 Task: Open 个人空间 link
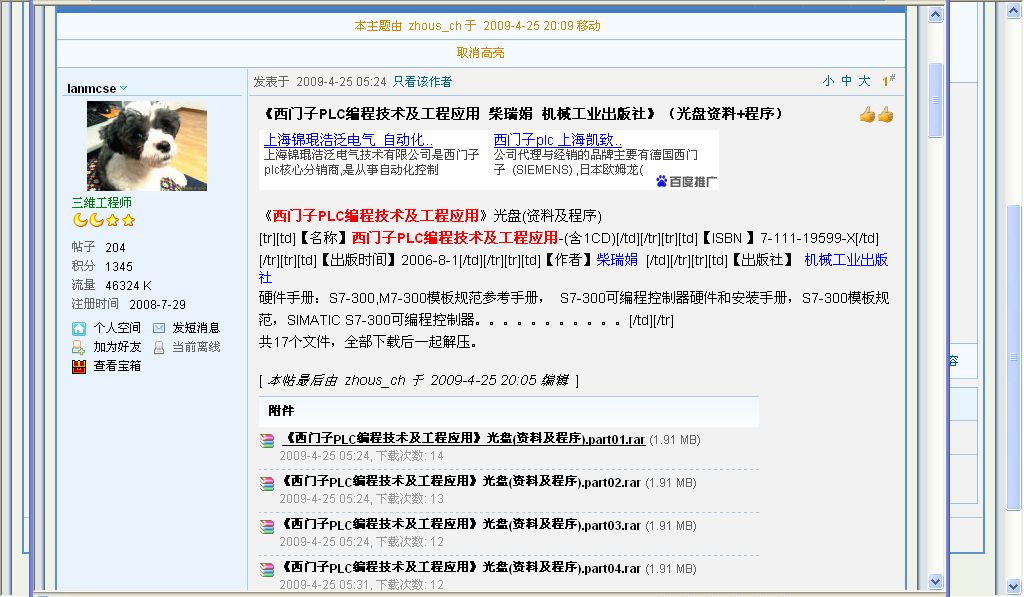tap(117, 328)
